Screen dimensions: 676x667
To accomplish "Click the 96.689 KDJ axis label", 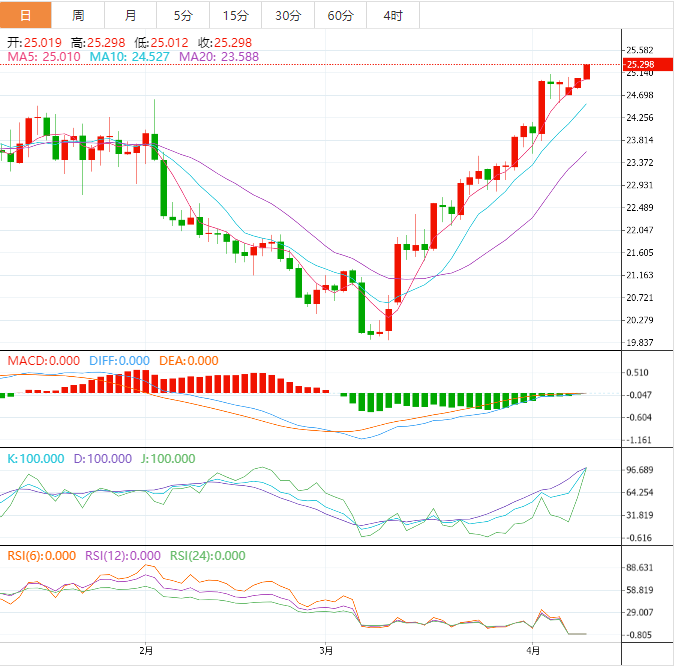I will tap(640, 470).
